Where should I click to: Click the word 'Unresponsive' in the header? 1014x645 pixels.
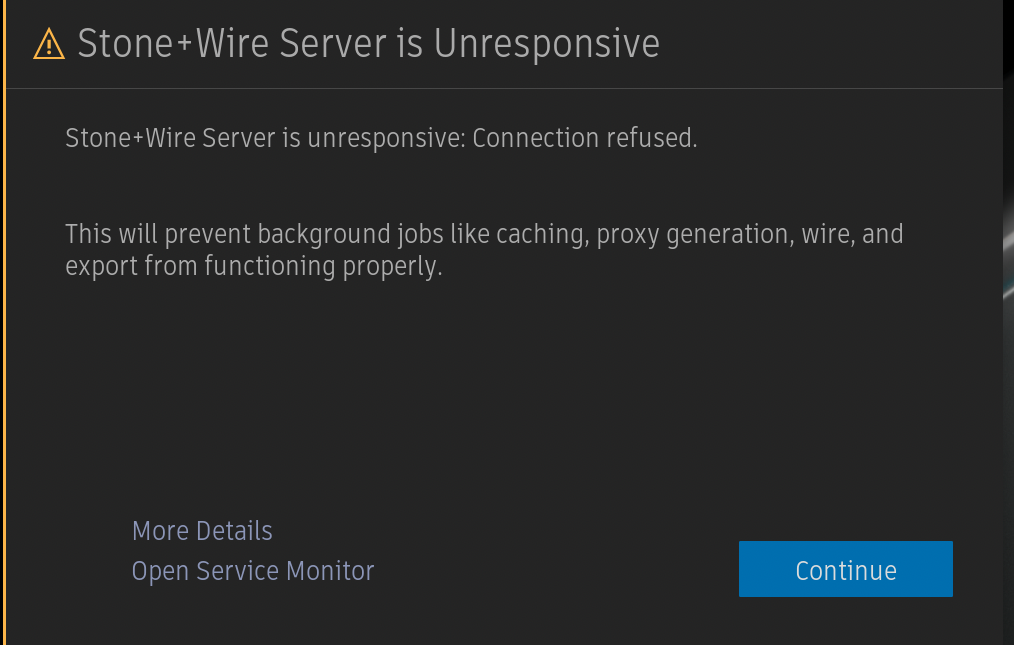coord(546,44)
